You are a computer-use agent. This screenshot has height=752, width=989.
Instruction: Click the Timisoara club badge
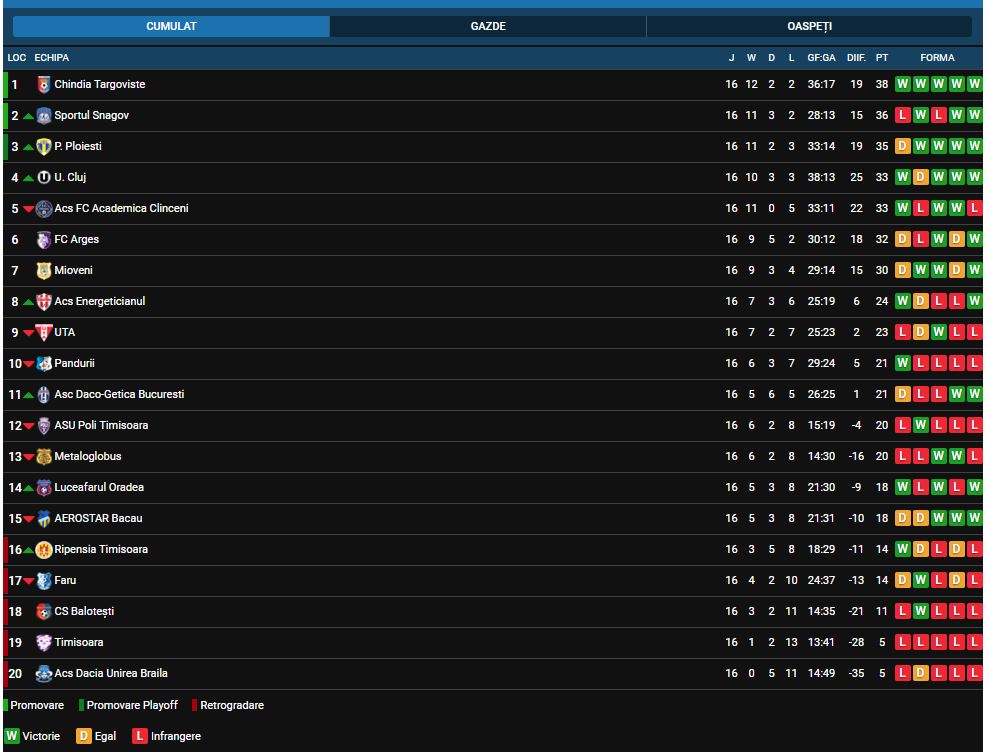click(44, 642)
